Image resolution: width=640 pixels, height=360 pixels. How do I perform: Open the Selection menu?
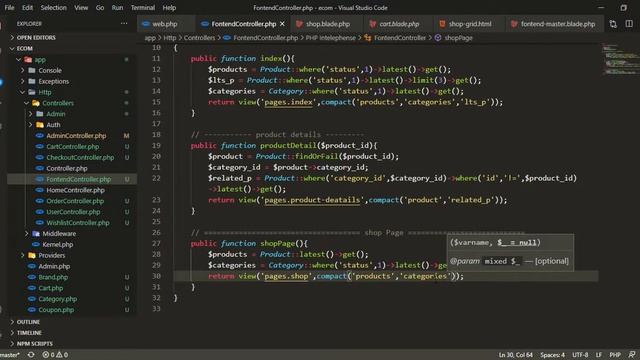point(53,8)
